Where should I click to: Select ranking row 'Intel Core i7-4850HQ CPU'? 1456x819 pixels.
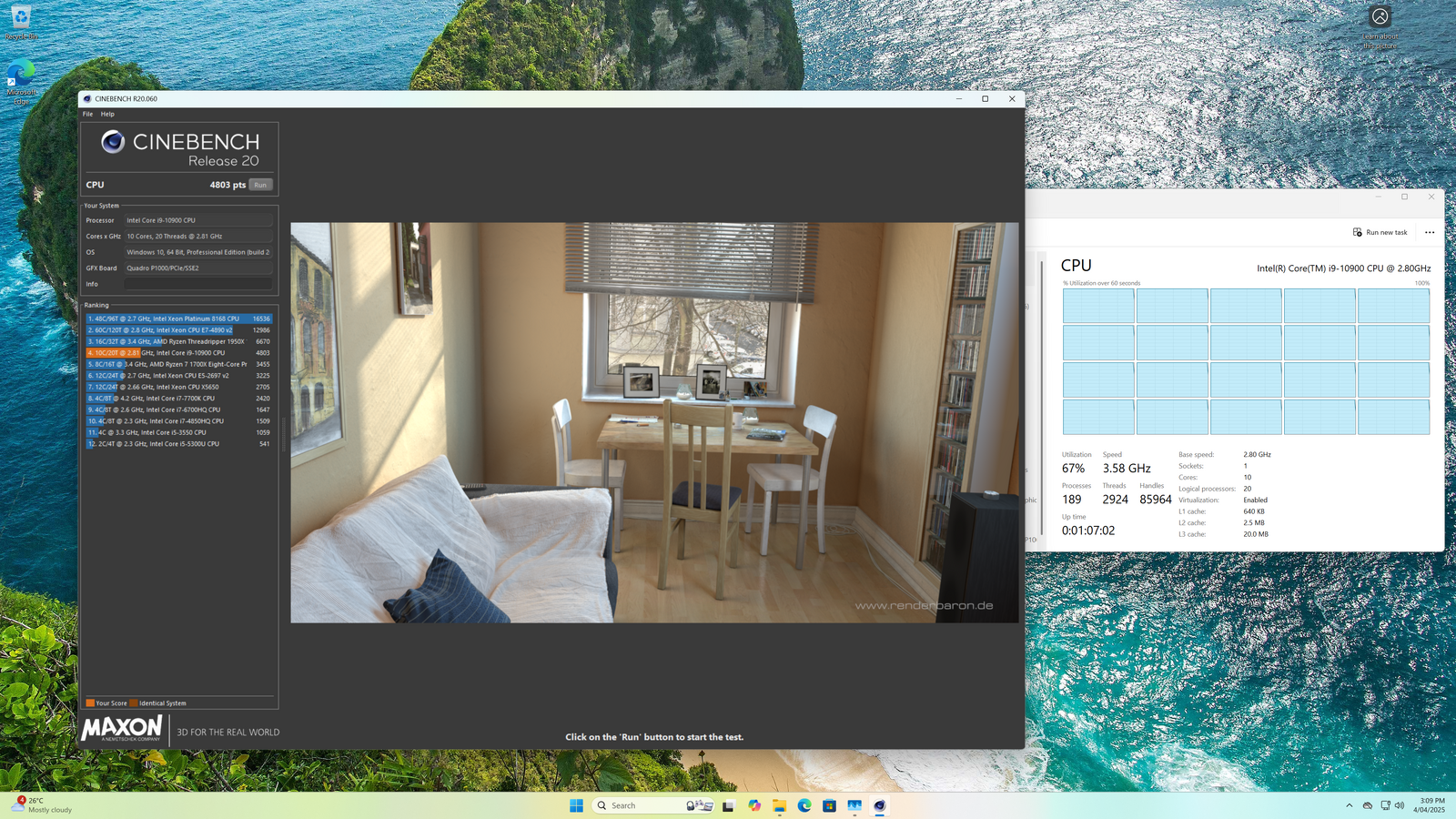(179, 421)
